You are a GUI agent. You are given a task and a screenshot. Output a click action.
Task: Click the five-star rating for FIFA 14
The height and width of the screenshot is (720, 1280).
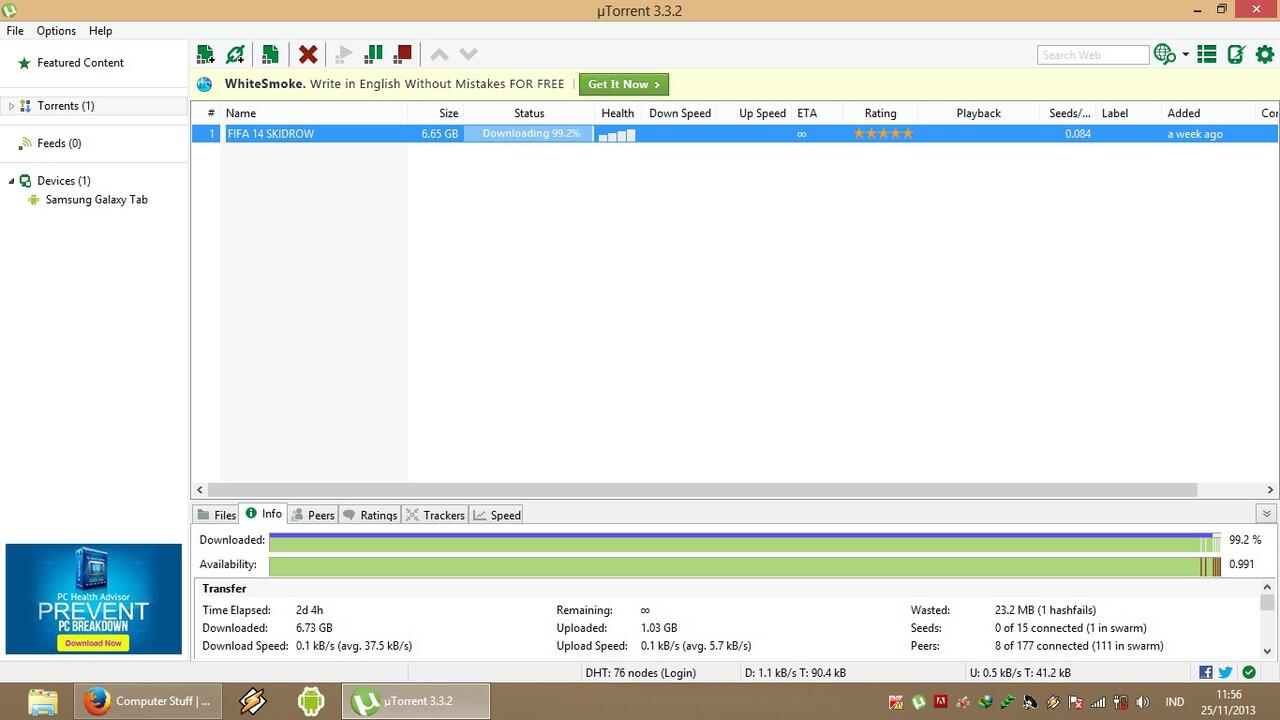pos(883,134)
